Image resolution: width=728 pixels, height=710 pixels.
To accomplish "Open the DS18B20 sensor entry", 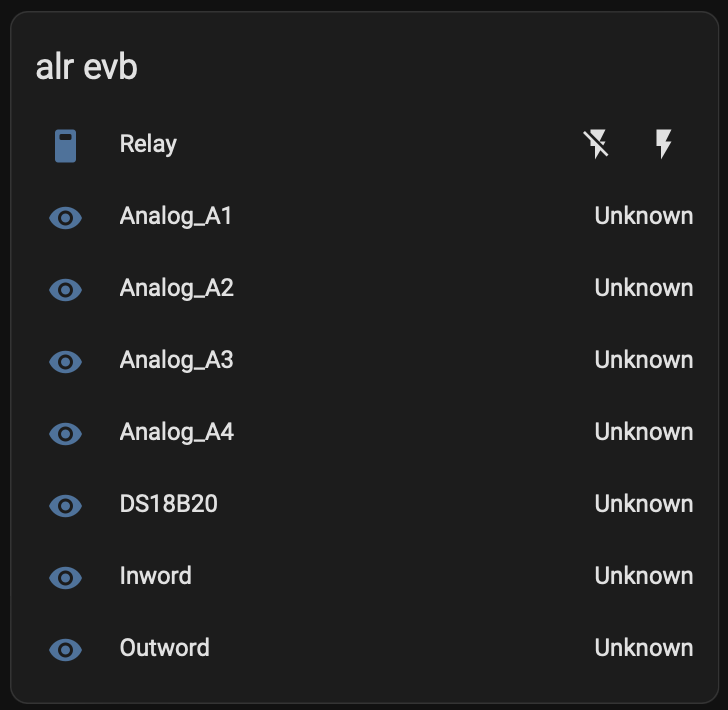I will [168, 504].
